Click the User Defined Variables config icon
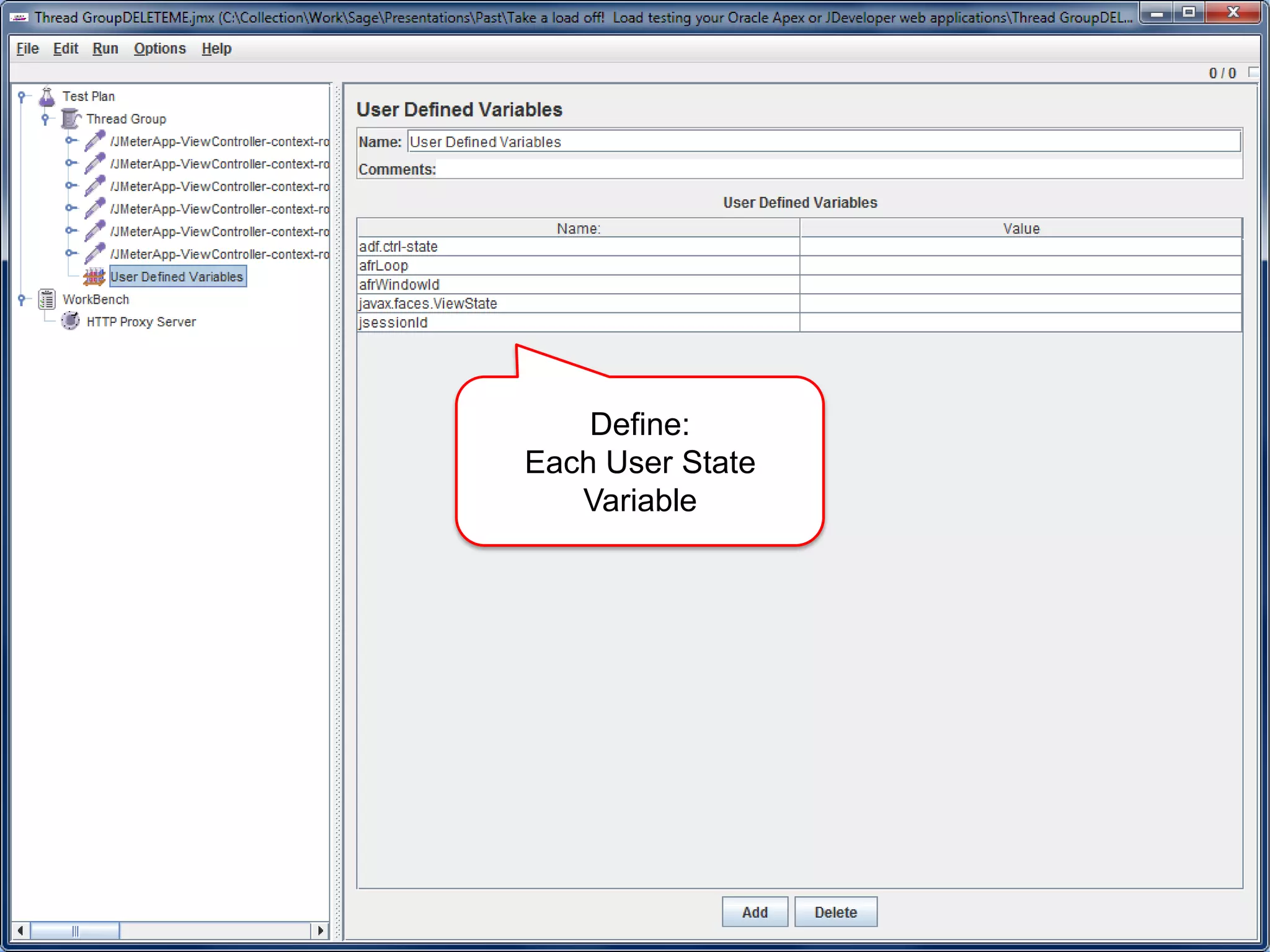 (x=94, y=276)
